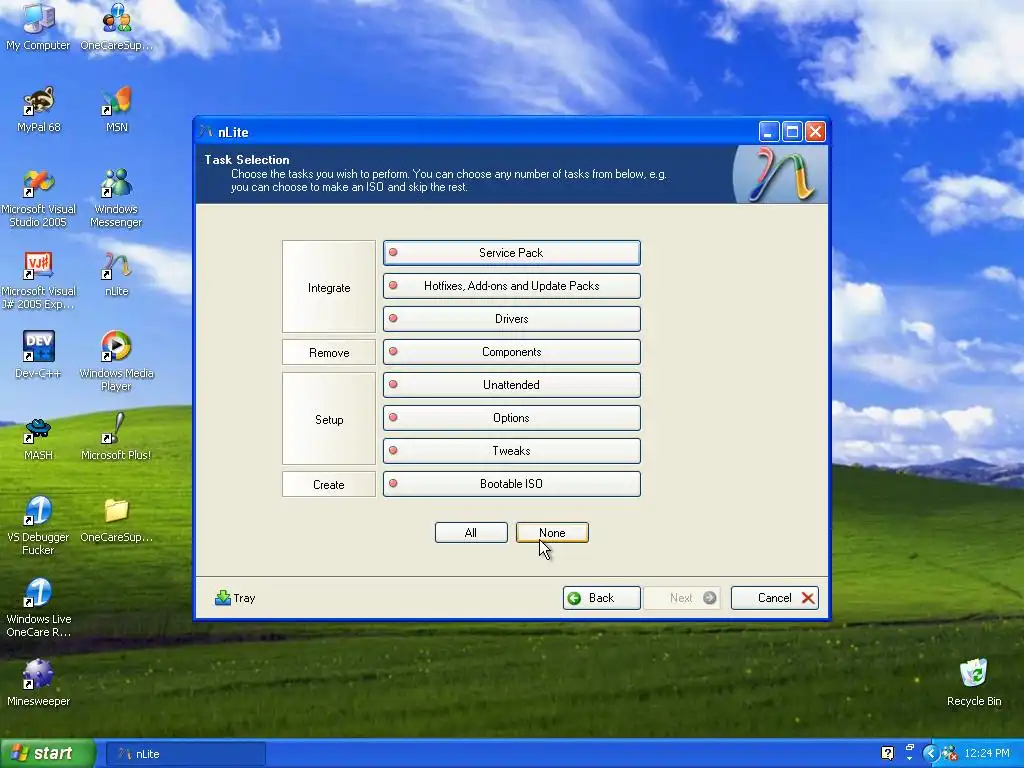Toggle the Tweaks setup task
Screen dimensions: 1024x768
click(511, 451)
